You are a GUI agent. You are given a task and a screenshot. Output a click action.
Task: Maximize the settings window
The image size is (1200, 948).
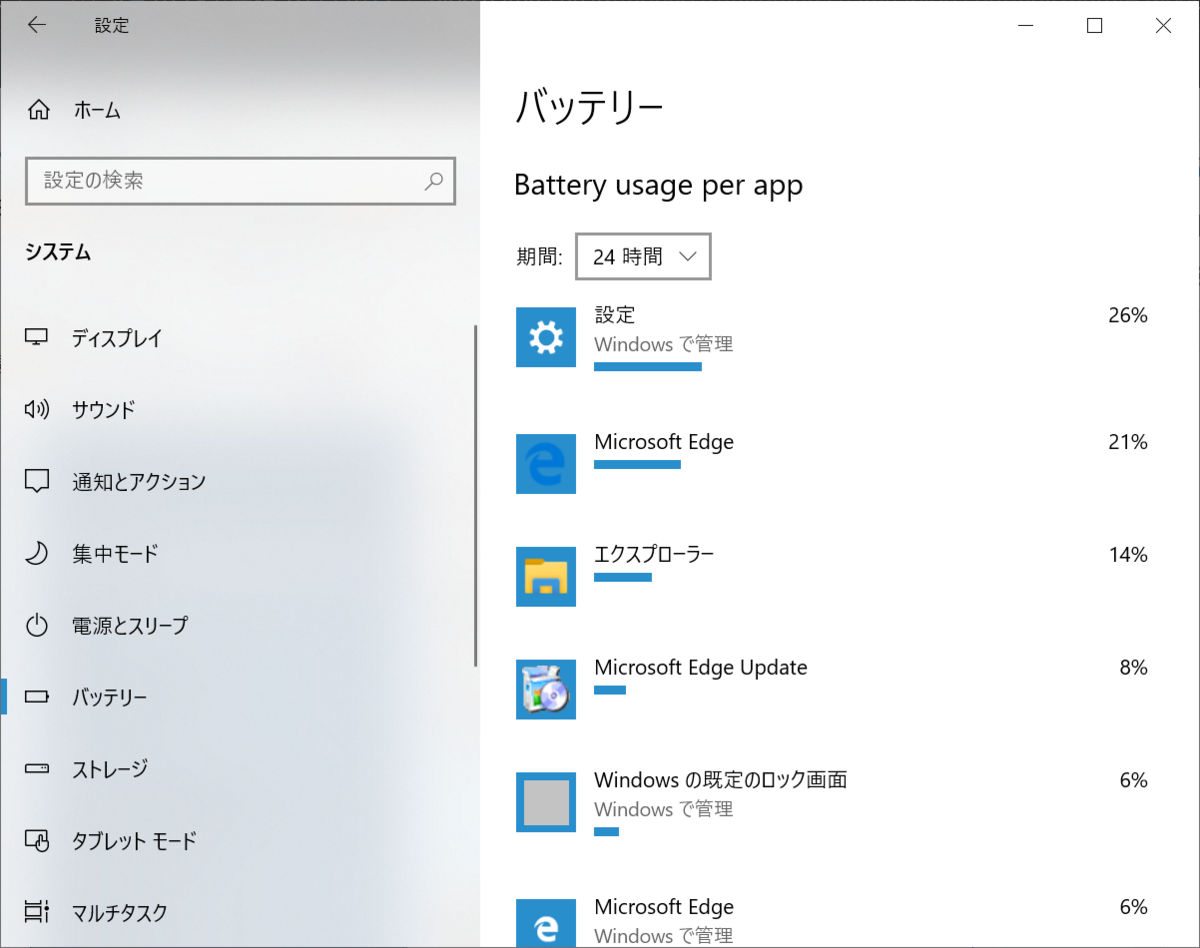1094,26
